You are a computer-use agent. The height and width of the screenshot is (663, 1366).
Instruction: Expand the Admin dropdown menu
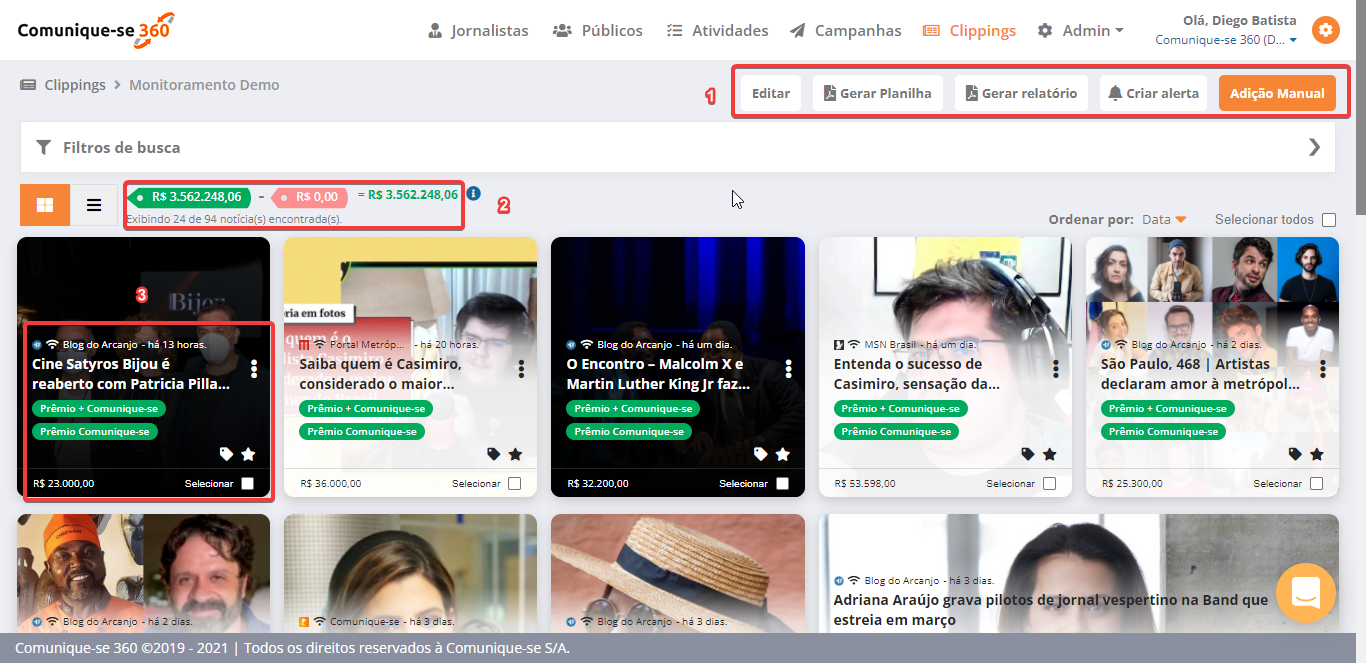coord(1080,31)
